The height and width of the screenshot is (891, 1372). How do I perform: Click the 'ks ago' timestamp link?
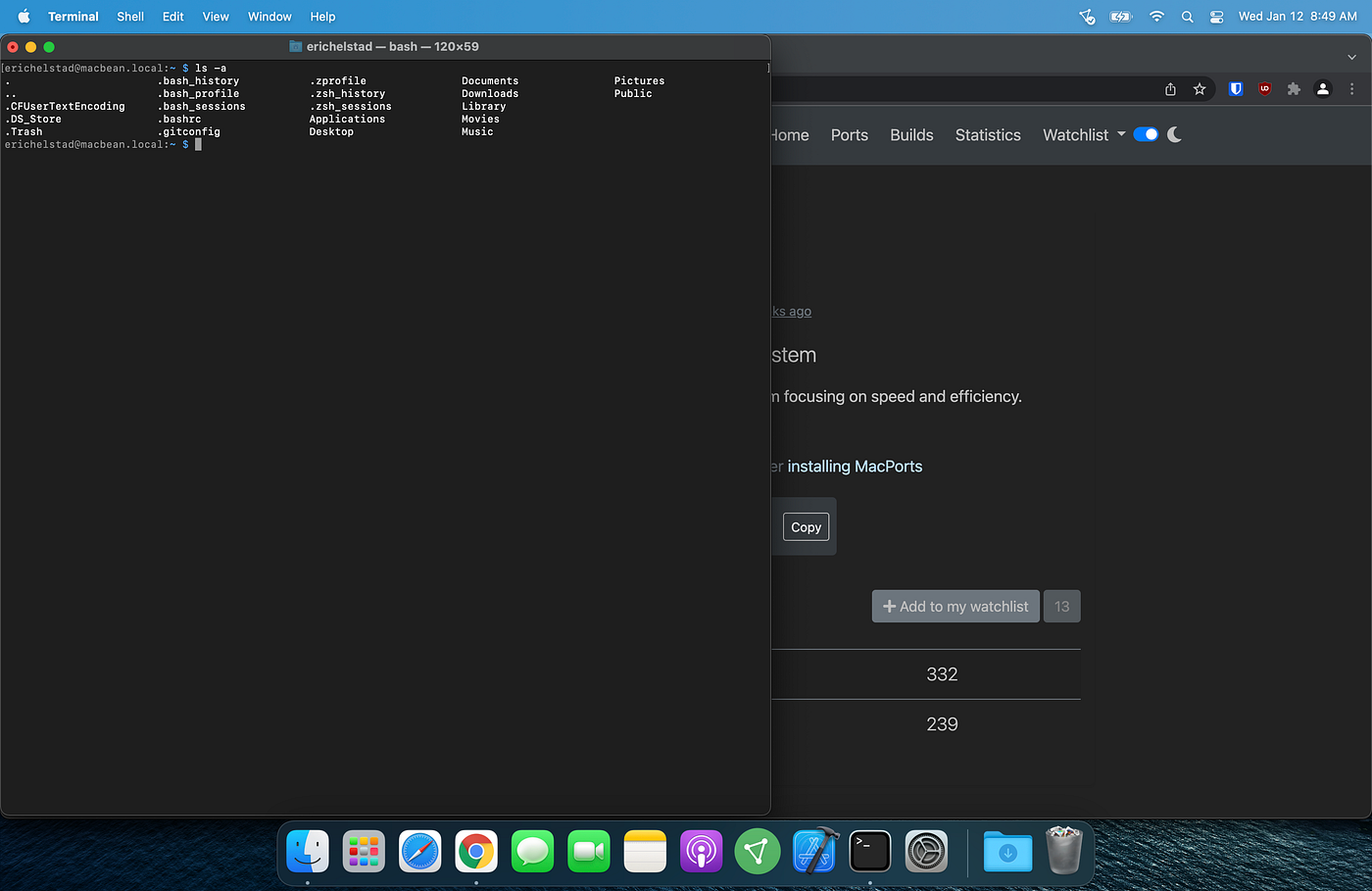pyautogui.click(x=792, y=312)
